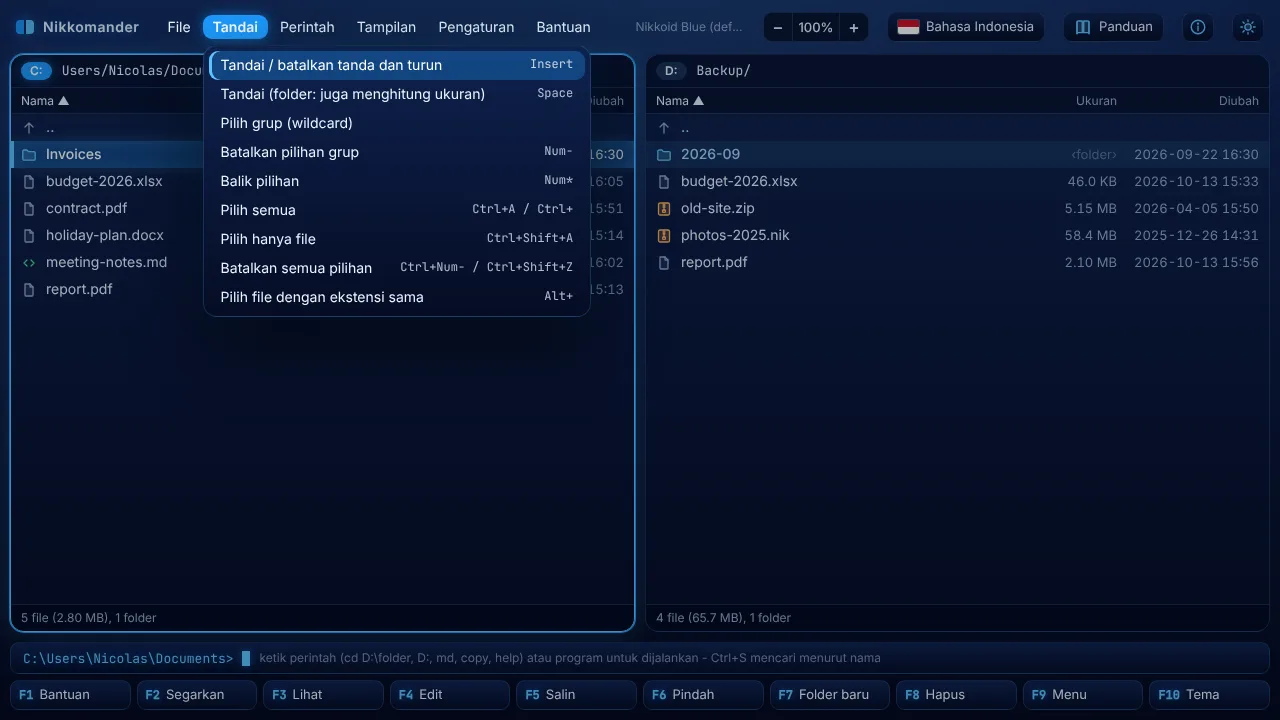Viewport: 1280px width, 720px height.
Task: Choose 'Batalkan semua pilihan' menu entry
Action: pyautogui.click(x=397, y=268)
